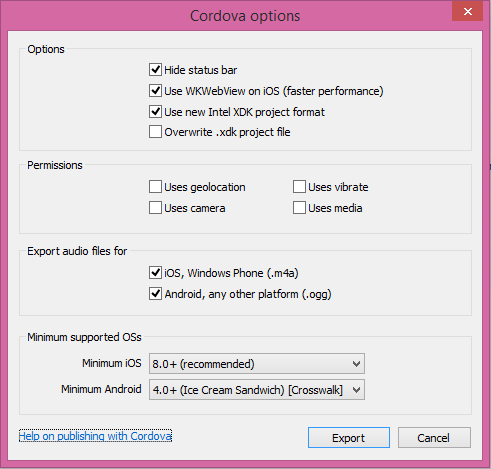The image size is (491, 469).
Task: Uncheck iOS, Windows Phone (.m4a) audio export
Action: point(155,273)
